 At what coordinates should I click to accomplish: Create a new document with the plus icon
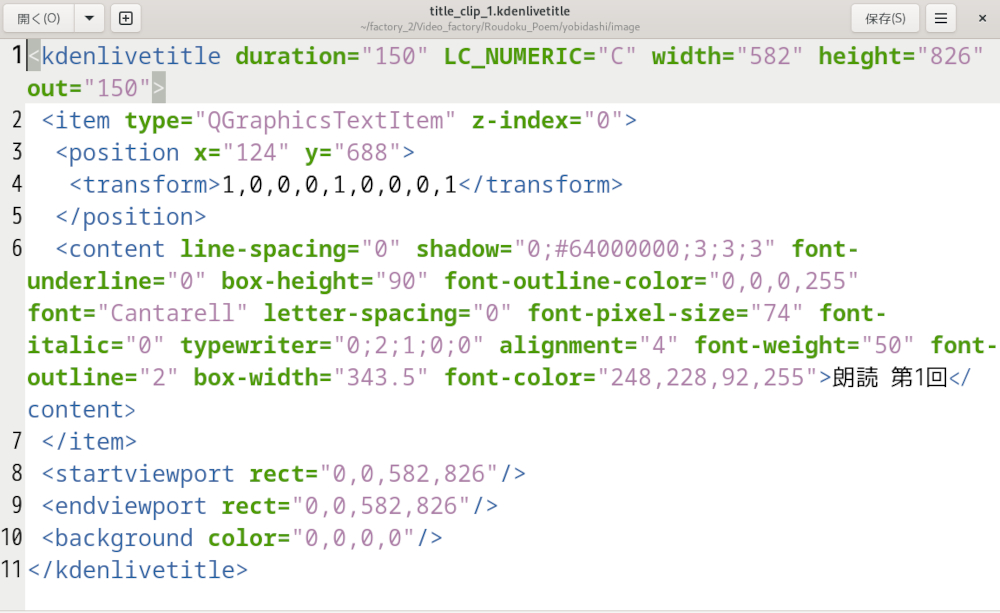point(125,18)
